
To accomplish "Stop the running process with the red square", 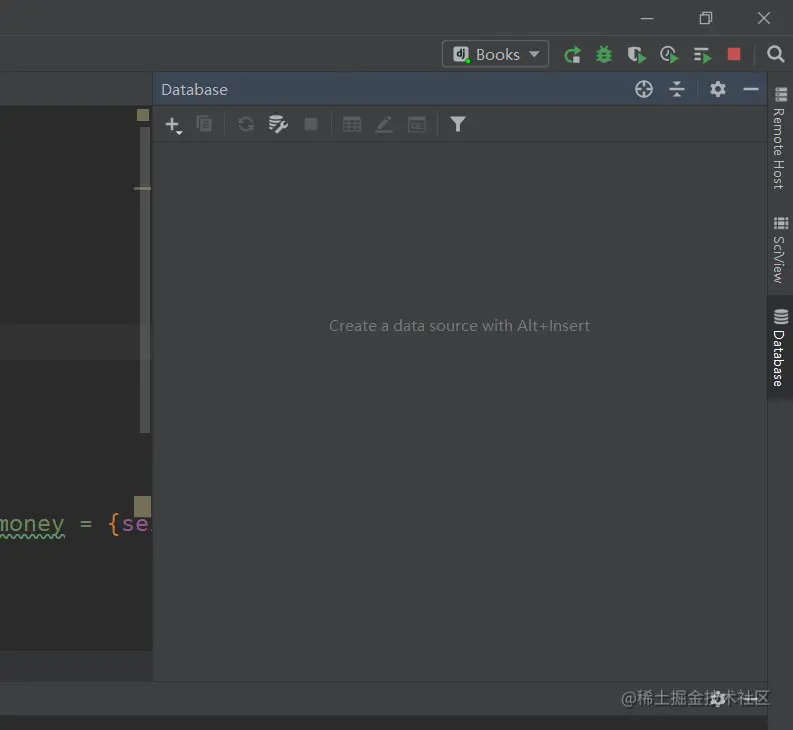I will [734, 54].
